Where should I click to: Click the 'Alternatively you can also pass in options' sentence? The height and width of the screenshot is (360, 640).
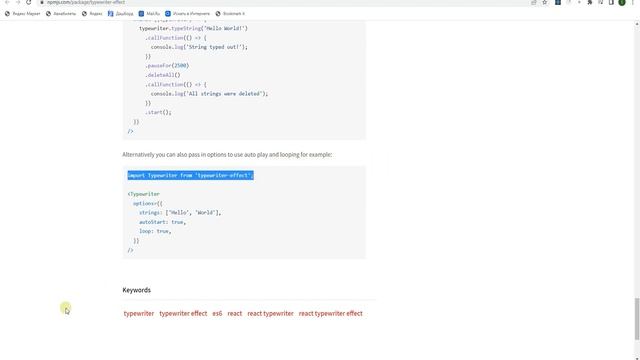coord(227,155)
